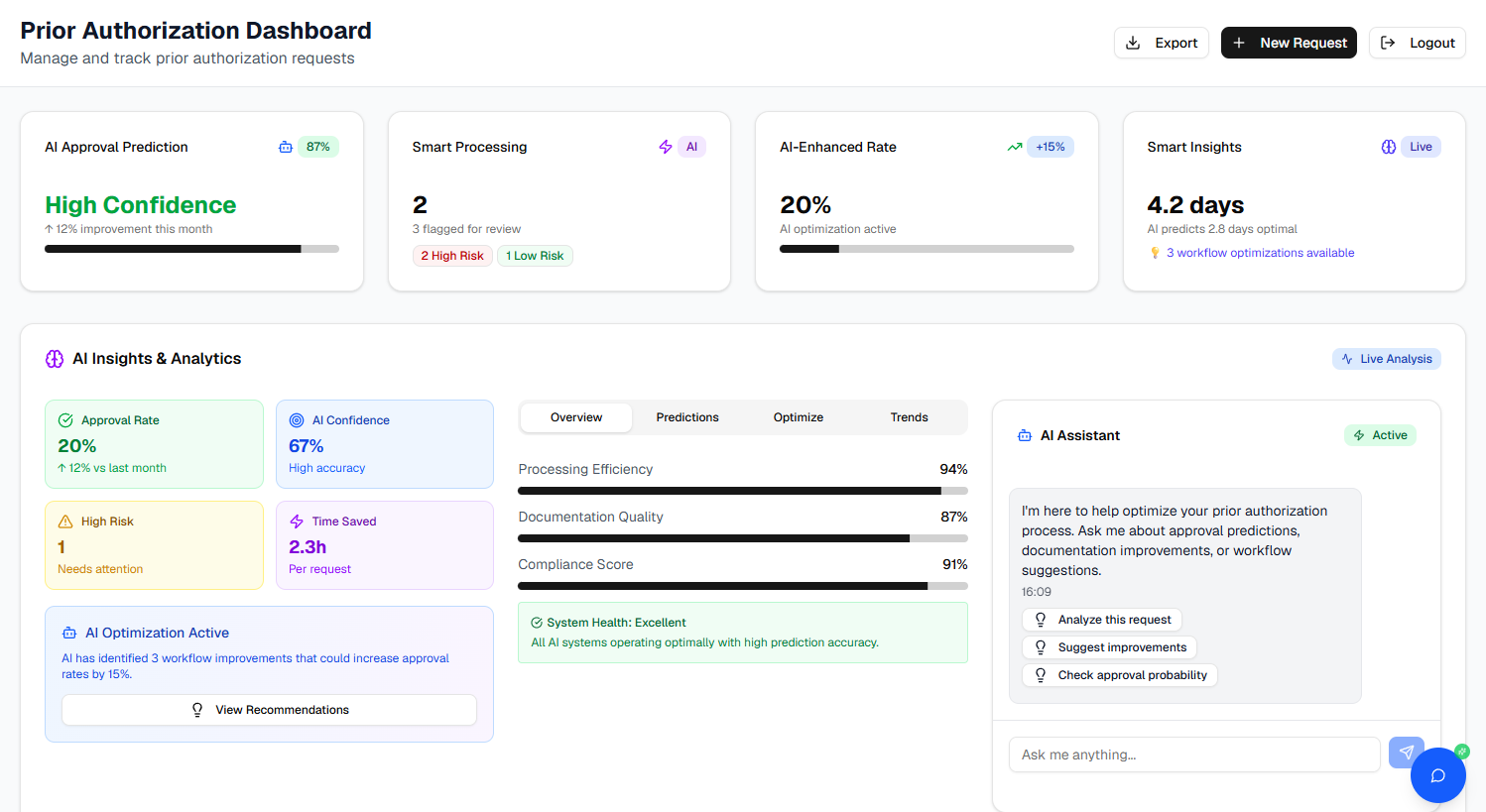
Task: Switch to the Predictions tab
Action: point(687,417)
